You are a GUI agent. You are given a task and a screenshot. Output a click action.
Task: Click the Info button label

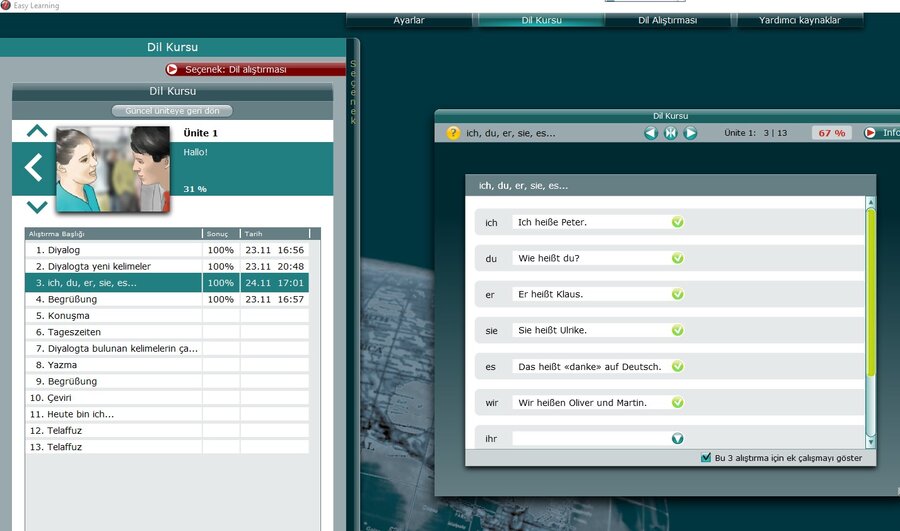[891, 133]
